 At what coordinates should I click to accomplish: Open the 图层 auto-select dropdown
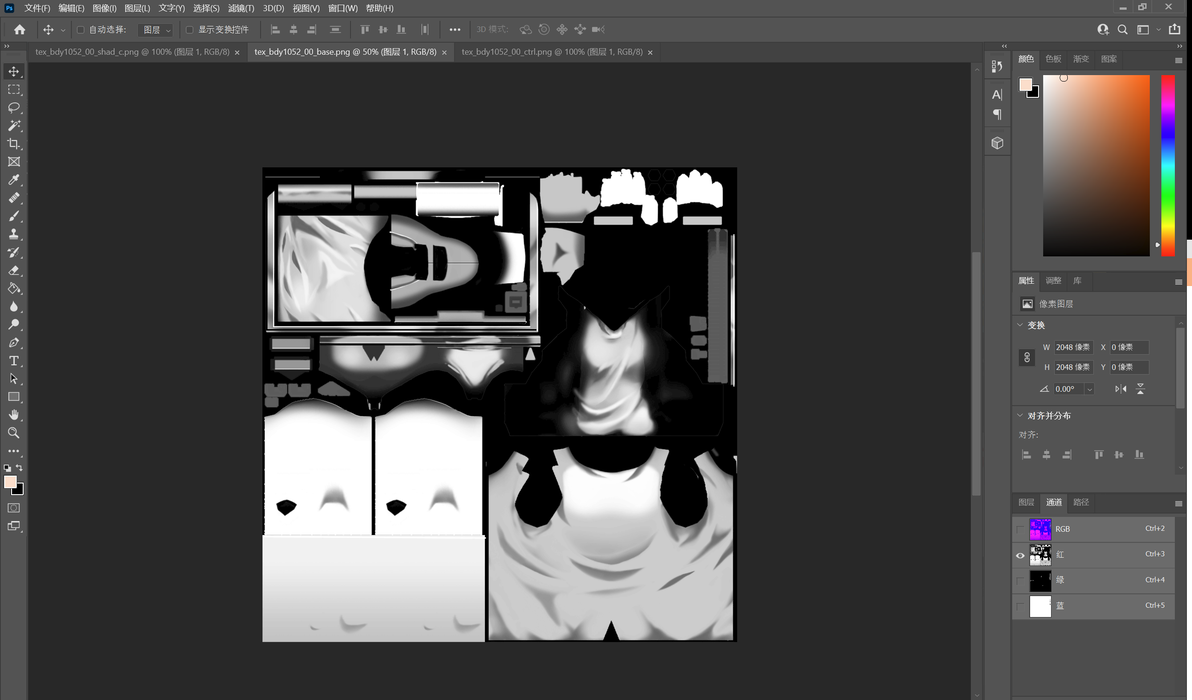pos(157,30)
